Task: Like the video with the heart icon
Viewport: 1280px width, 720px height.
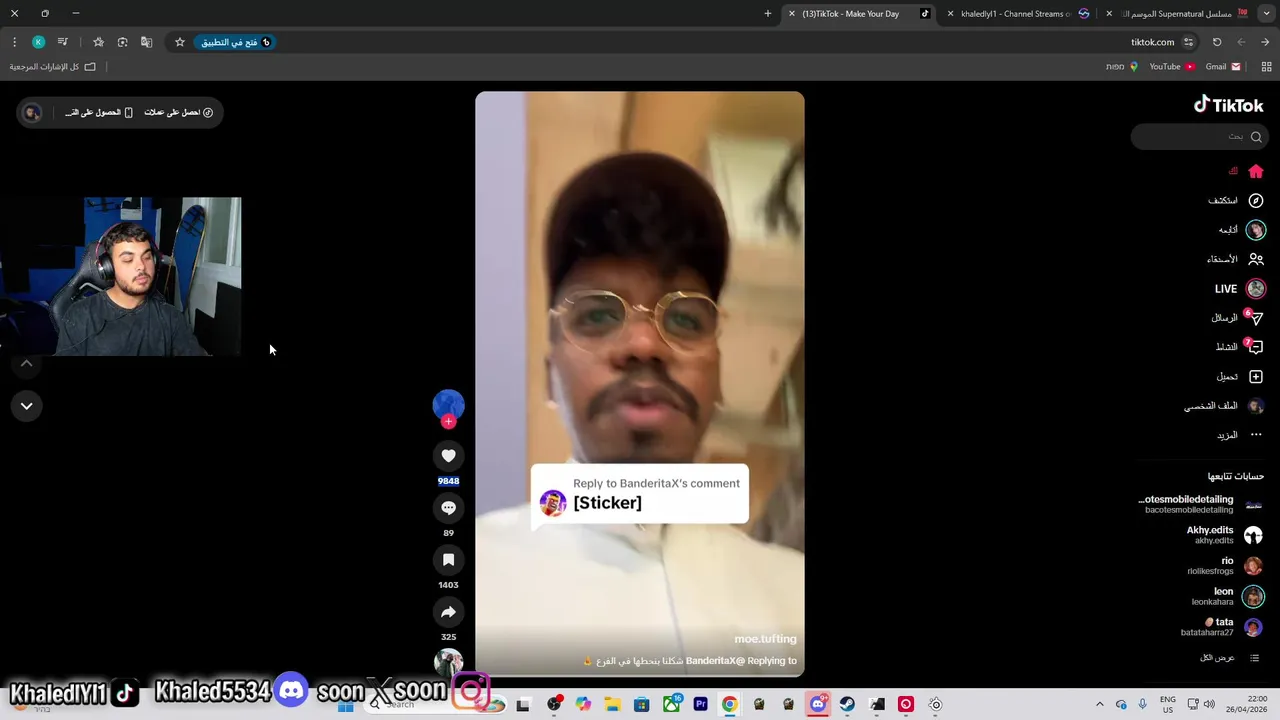Action: click(448, 456)
